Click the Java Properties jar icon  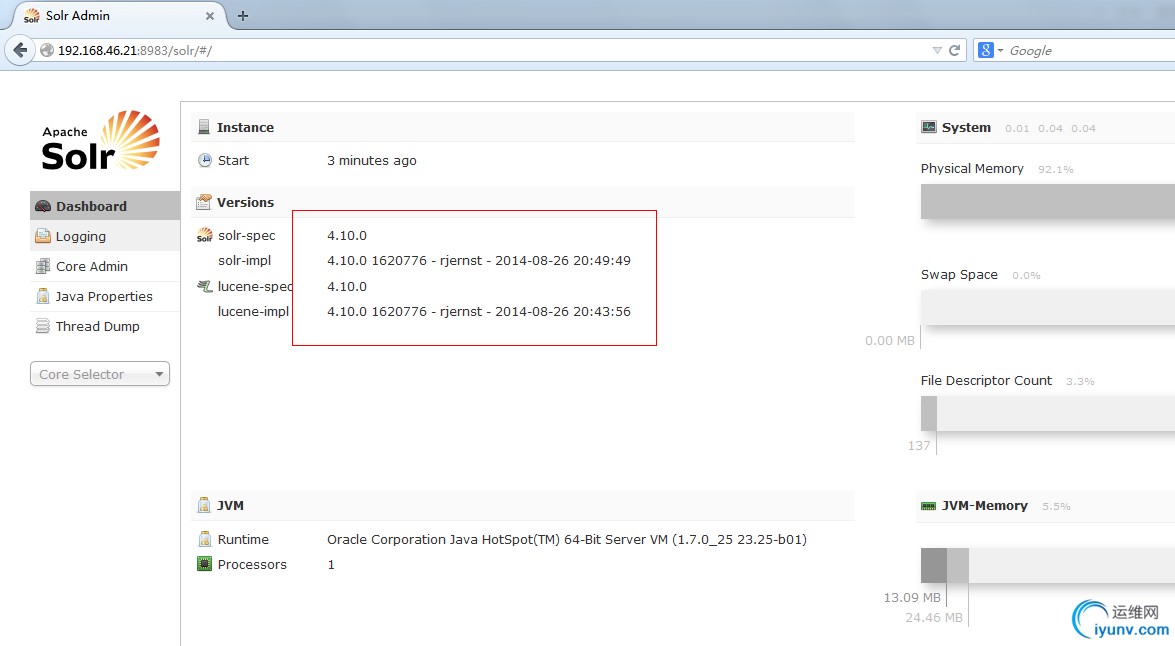(x=43, y=296)
